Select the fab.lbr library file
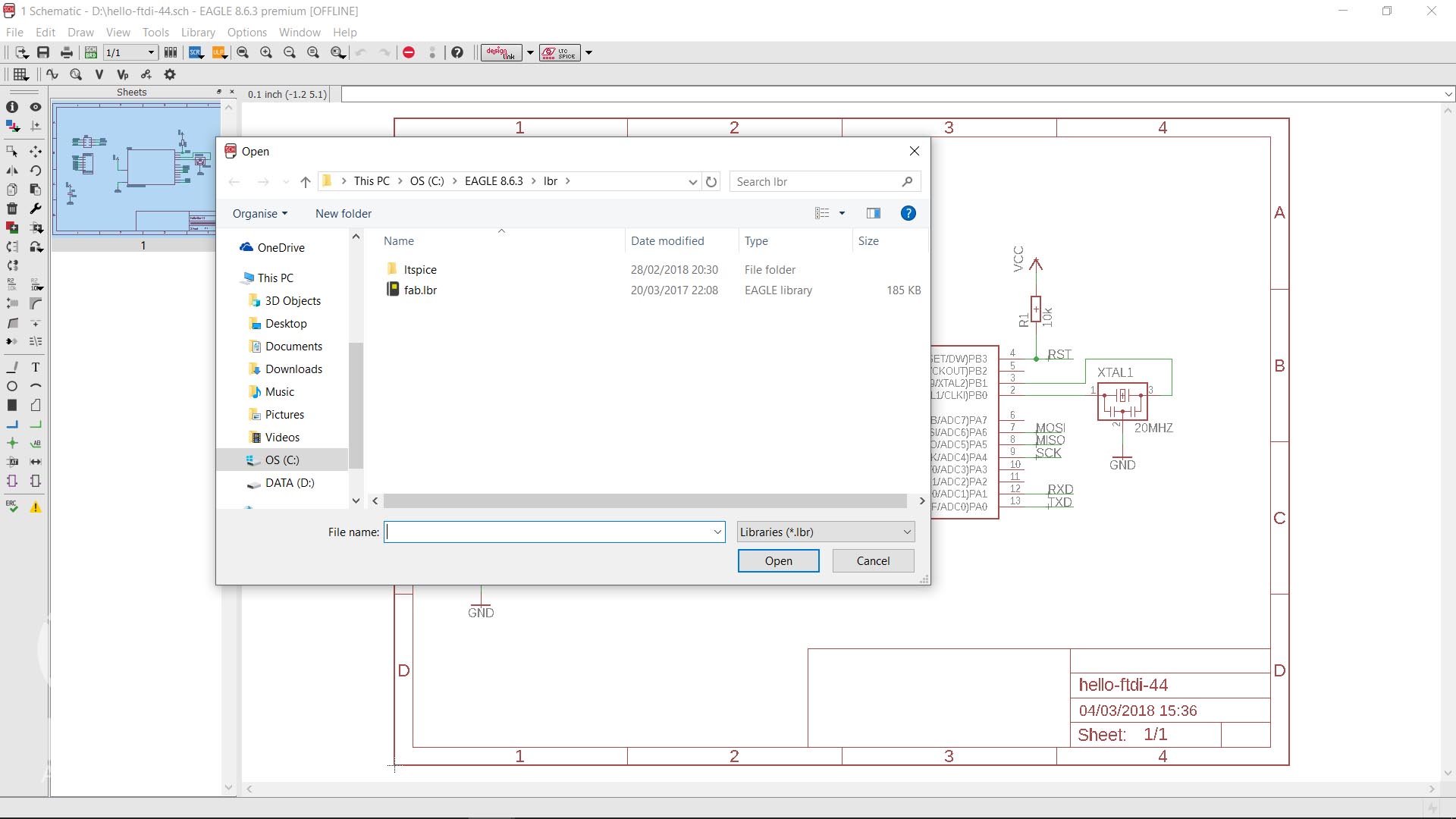 tap(420, 290)
